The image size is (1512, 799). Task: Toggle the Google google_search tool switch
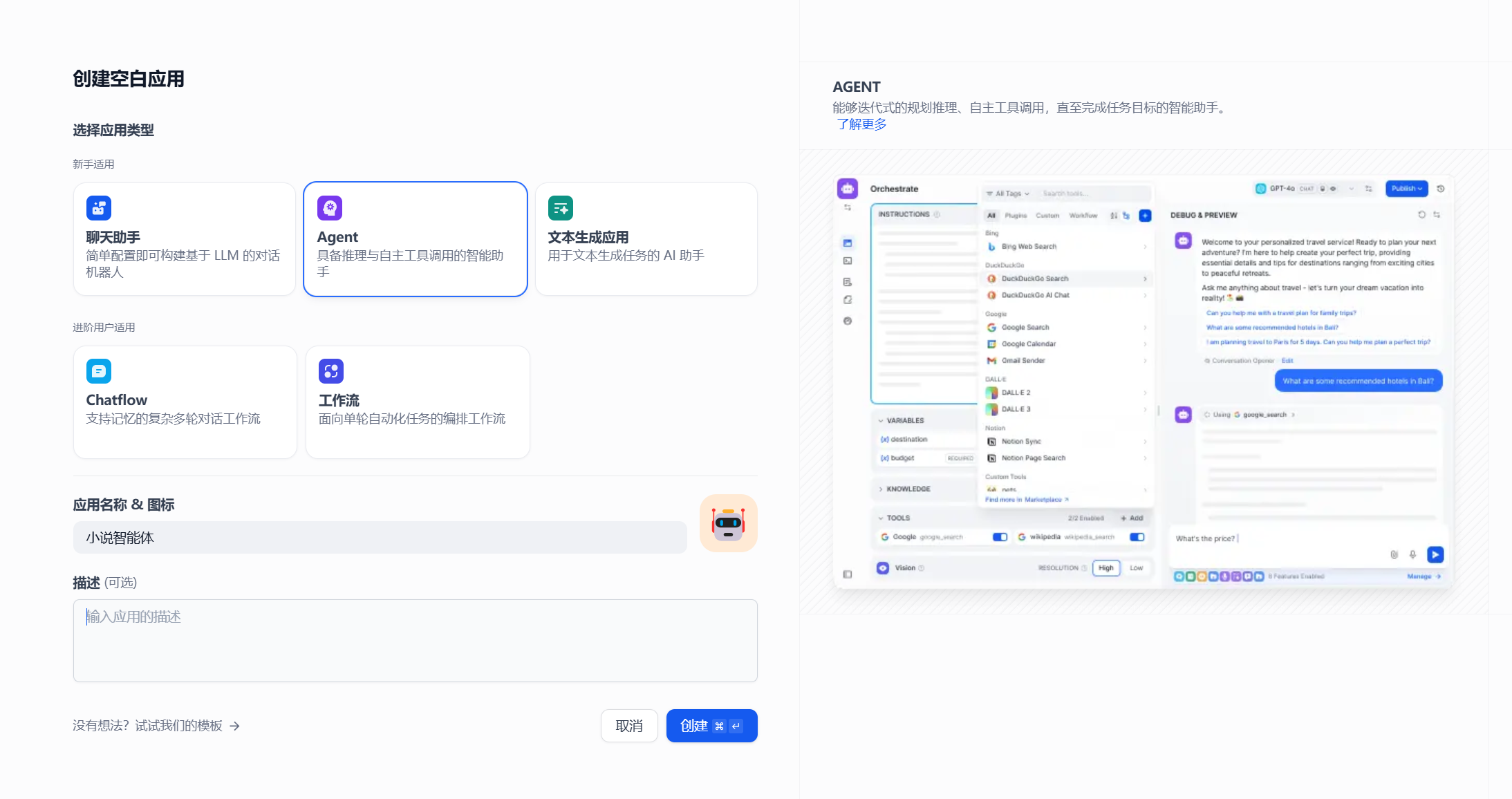click(x=1000, y=537)
